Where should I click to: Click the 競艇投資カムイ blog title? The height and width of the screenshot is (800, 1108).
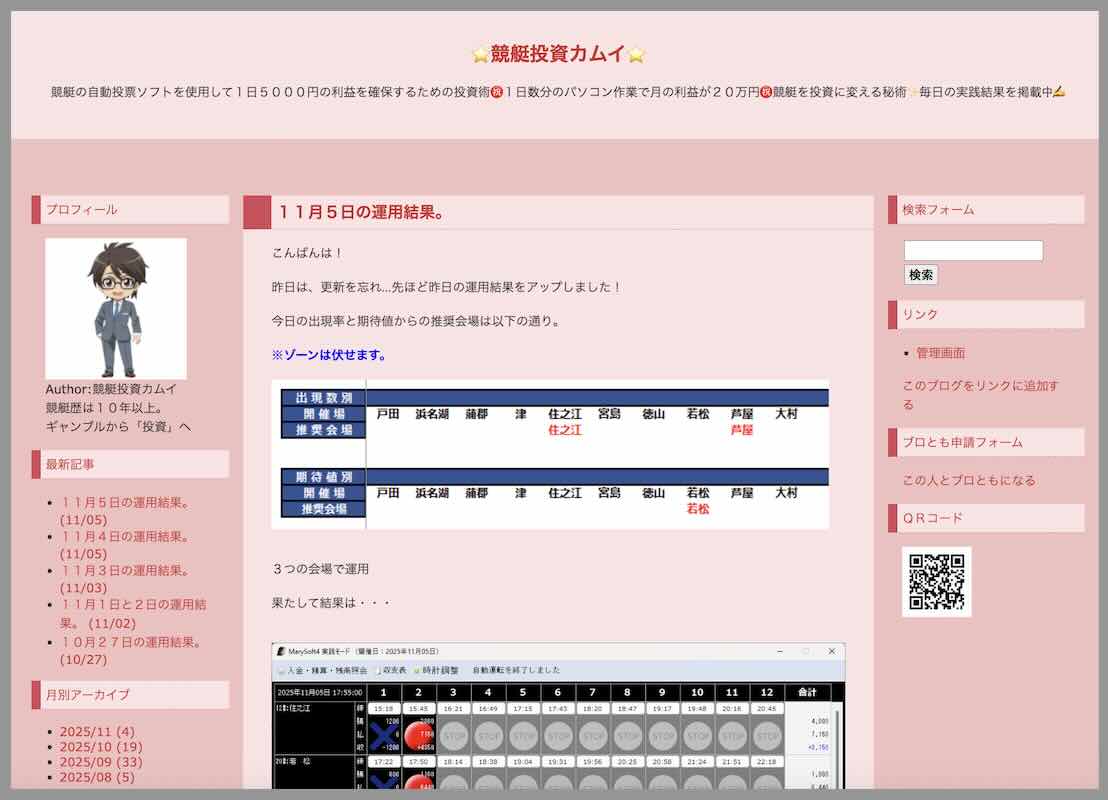click(x=558, y=54)
